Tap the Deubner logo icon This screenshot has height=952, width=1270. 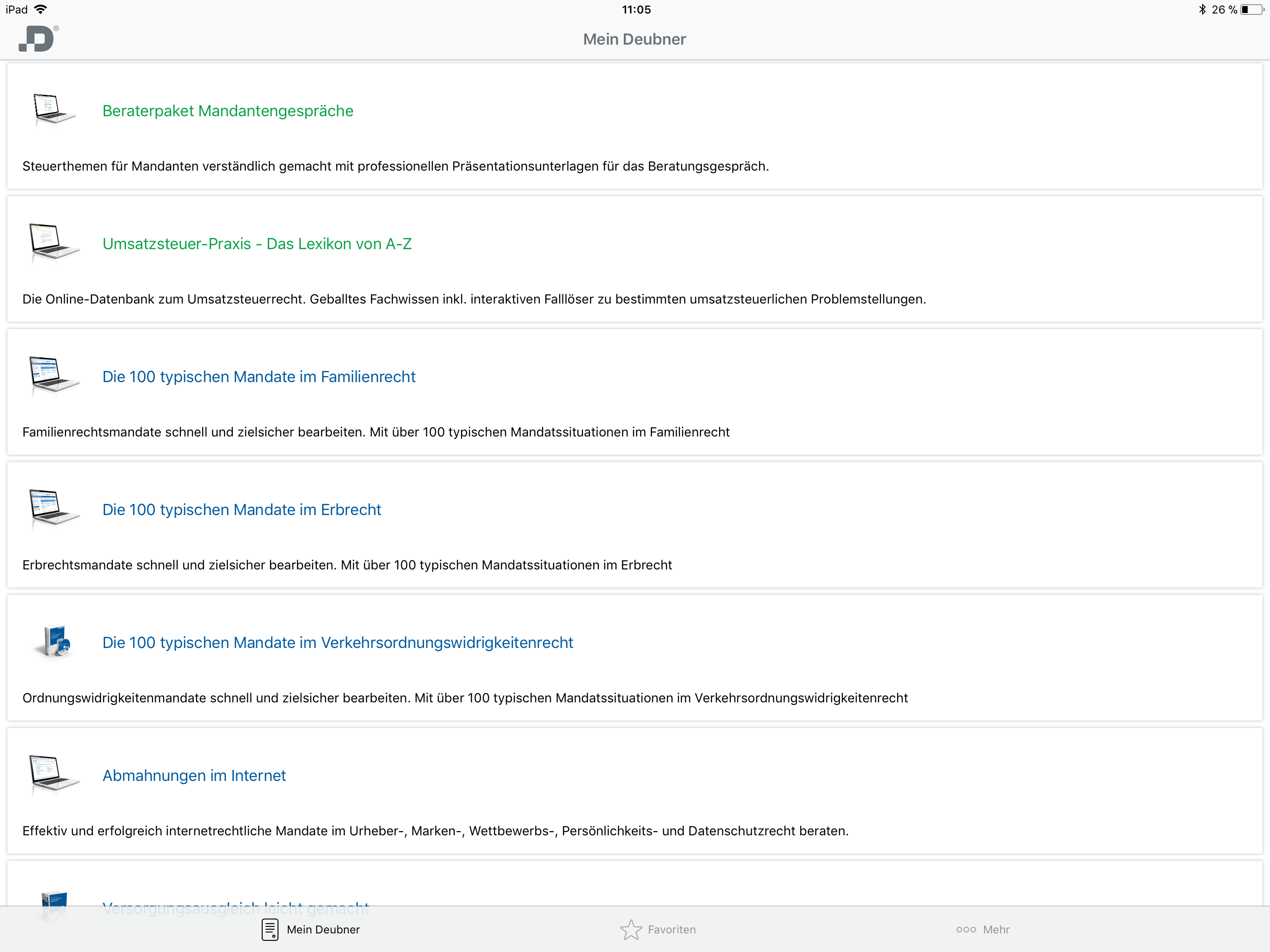pyautogui.click(x=38, y=39)
